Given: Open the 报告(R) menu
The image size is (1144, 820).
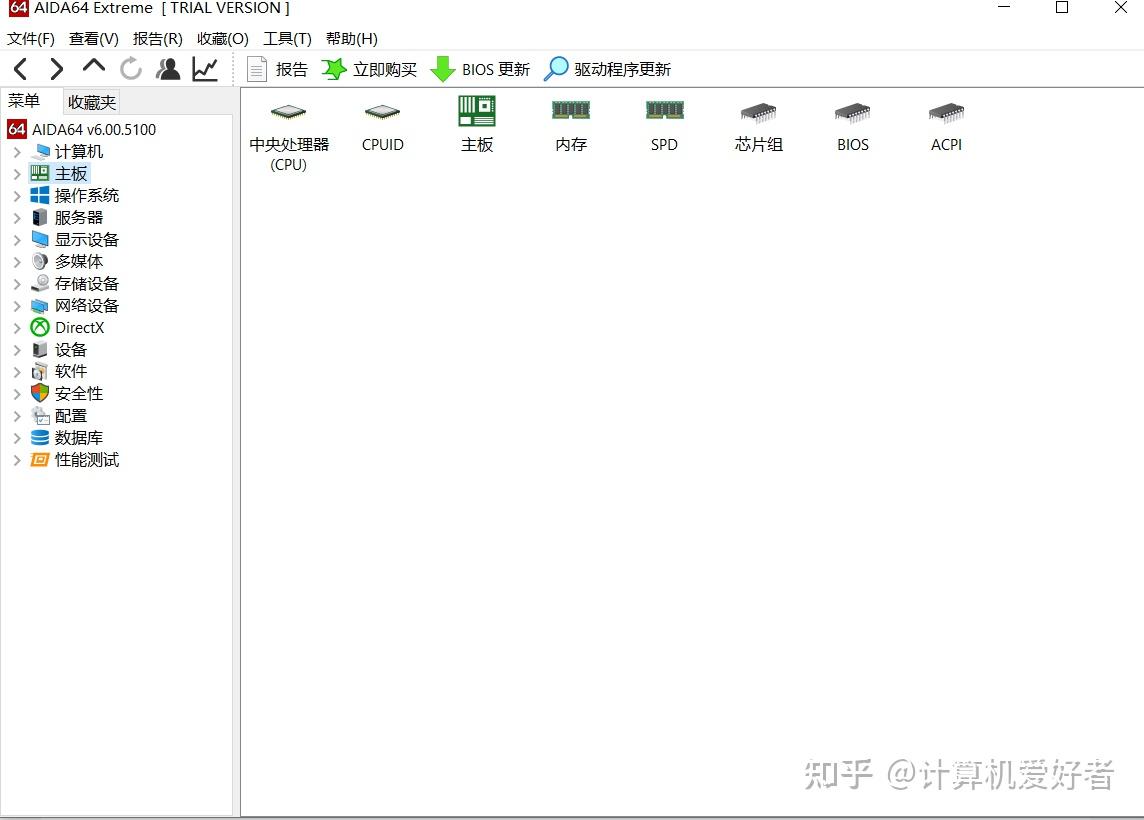Looking at the screenshot, I should (158, 39).
